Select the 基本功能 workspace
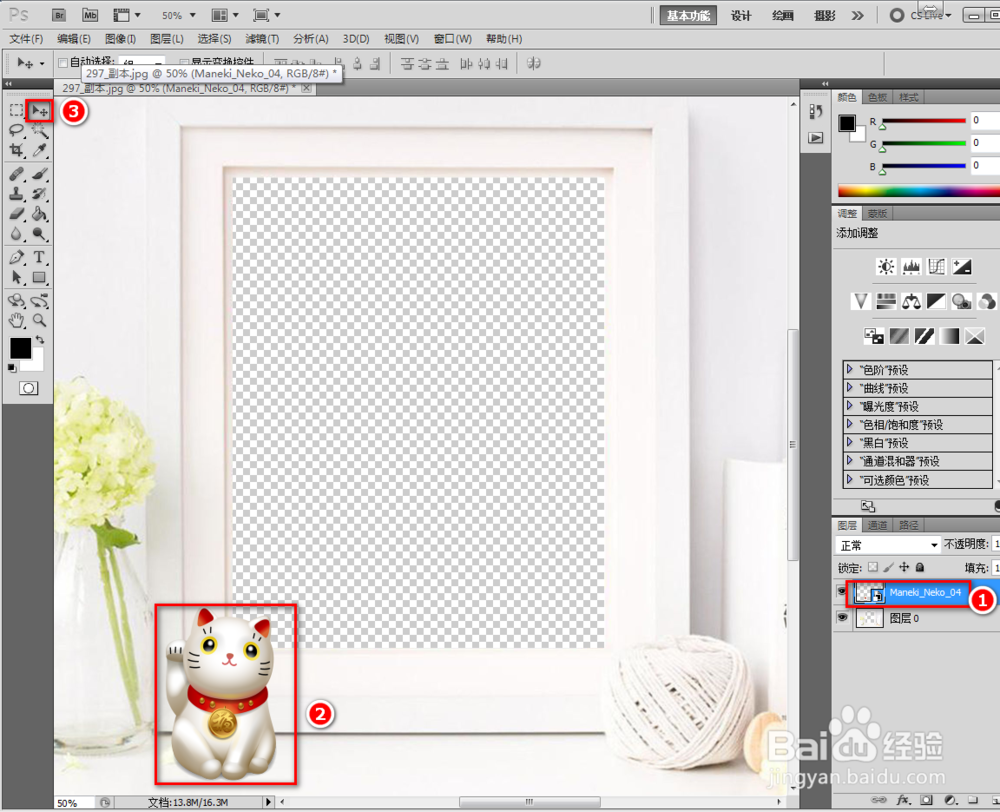This screenshot has height=812, width=1000. (x=688, y=15)
